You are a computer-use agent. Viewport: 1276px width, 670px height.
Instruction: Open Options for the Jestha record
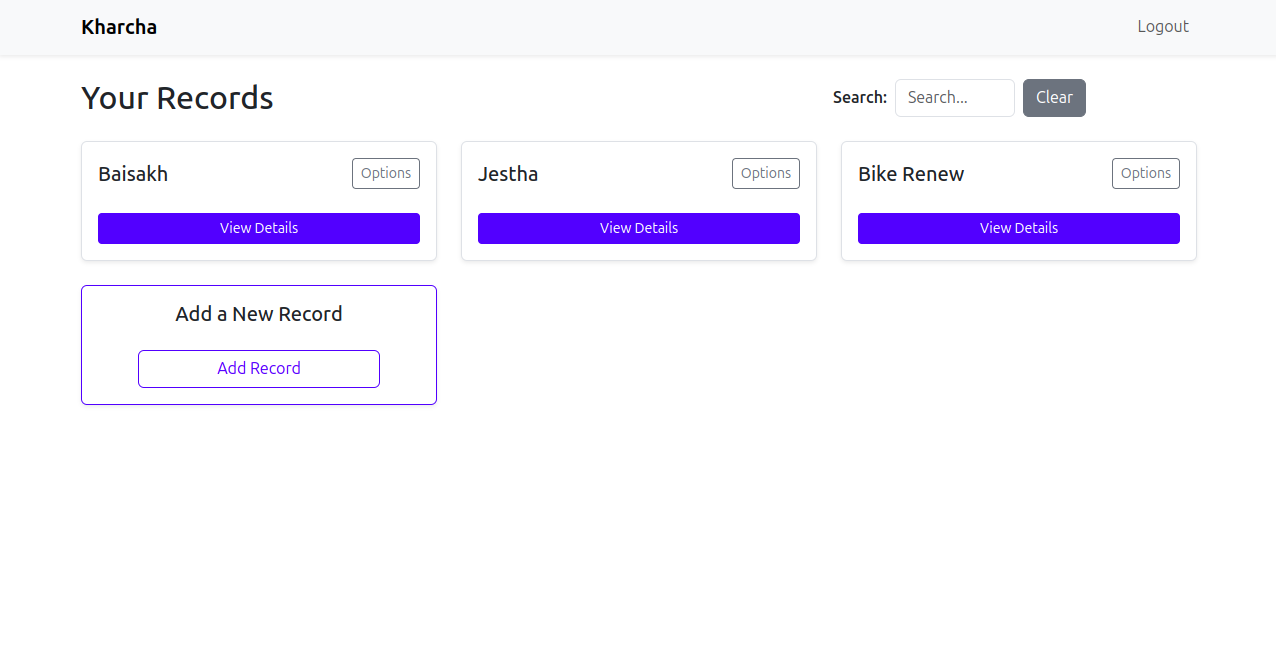pyautogui.click(x=766, y=173)
